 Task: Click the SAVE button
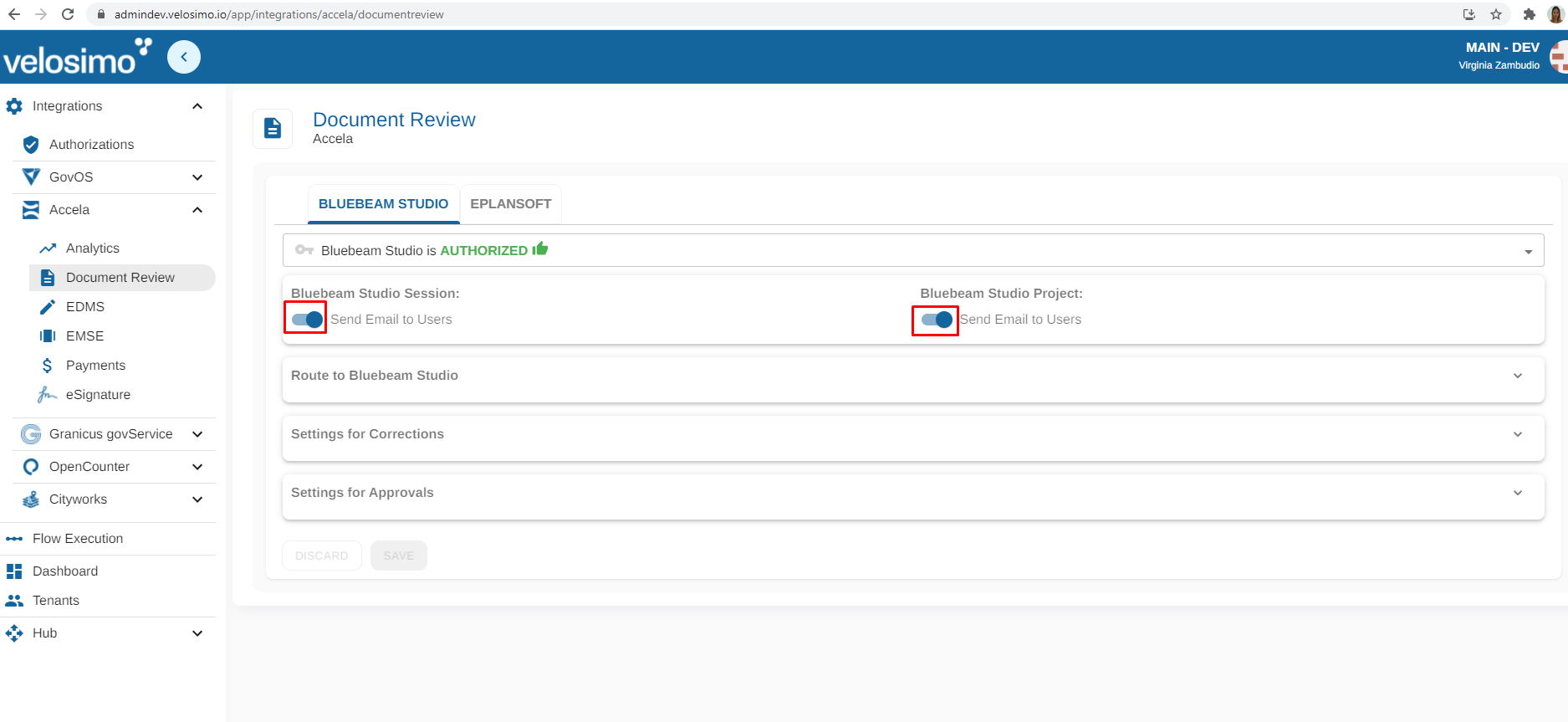coord(399,556)
